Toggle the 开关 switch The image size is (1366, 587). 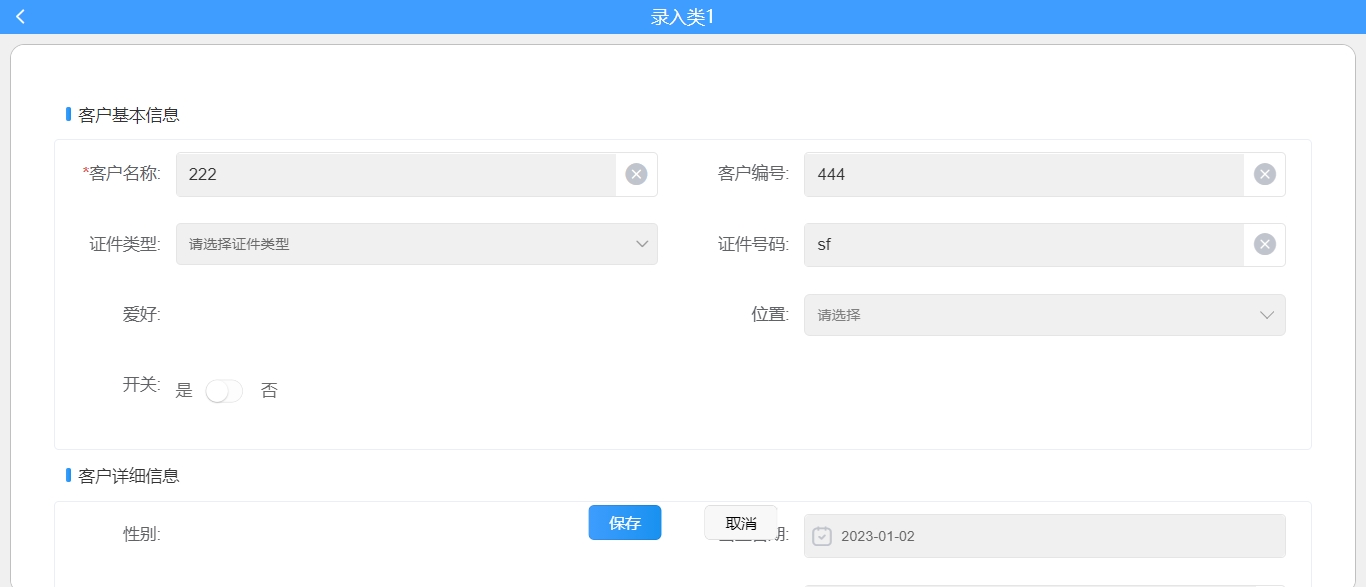(224, 390)
